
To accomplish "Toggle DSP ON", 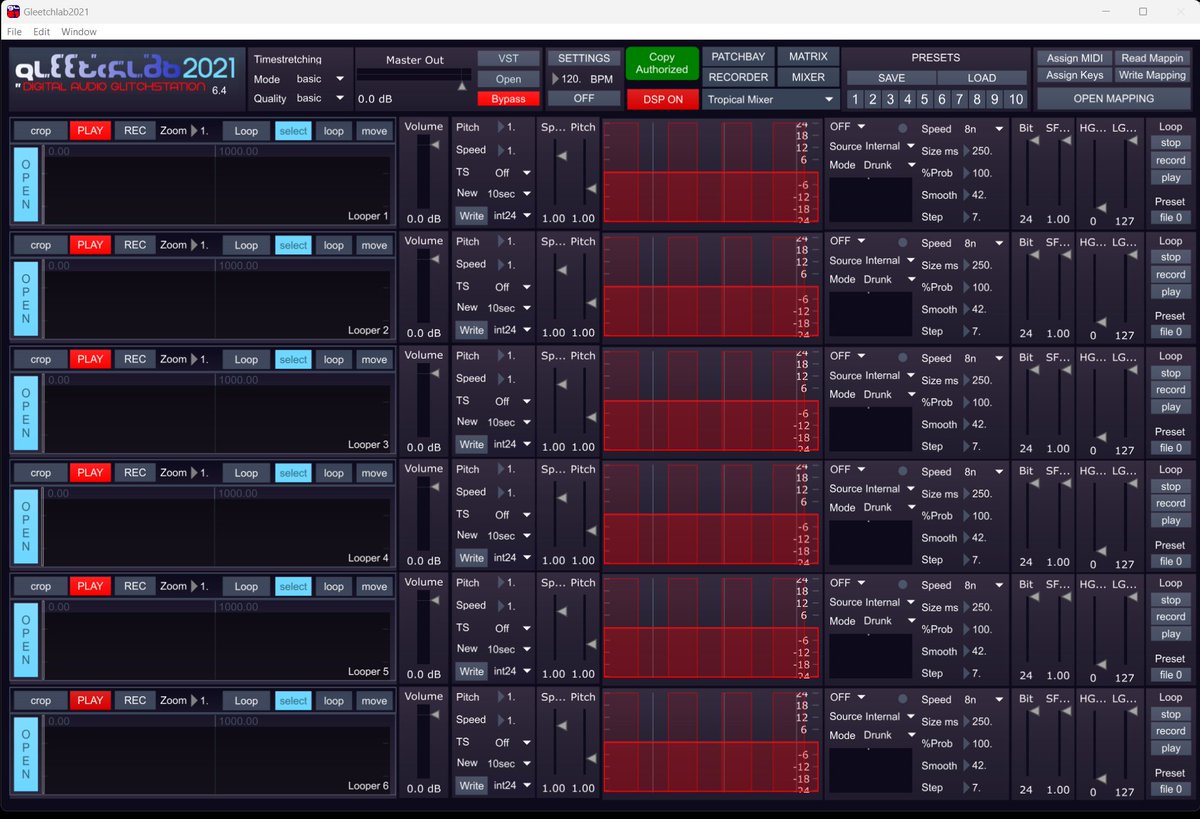I will point(664,99).
